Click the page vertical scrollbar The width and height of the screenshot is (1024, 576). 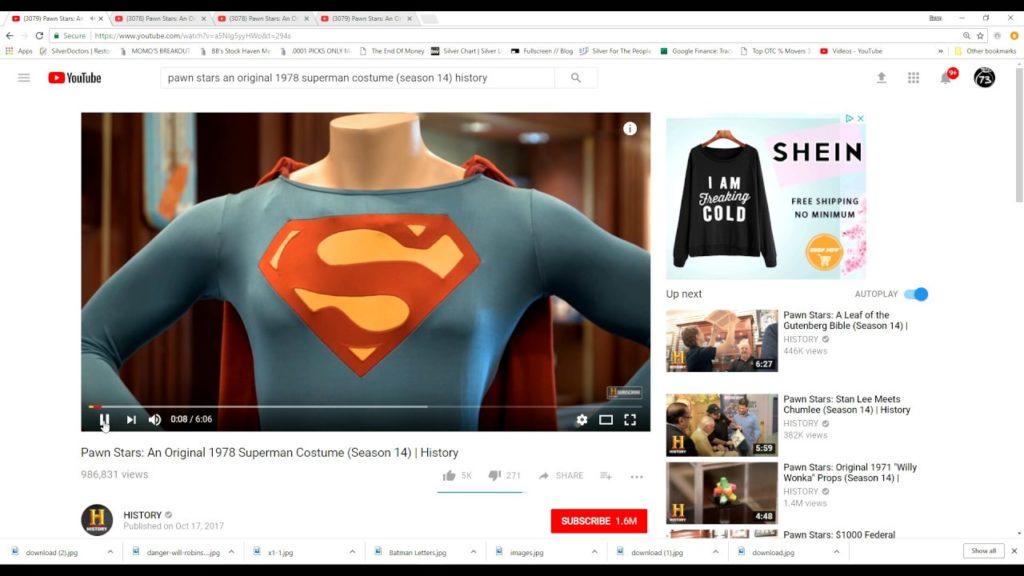(x=1019, y=135)
